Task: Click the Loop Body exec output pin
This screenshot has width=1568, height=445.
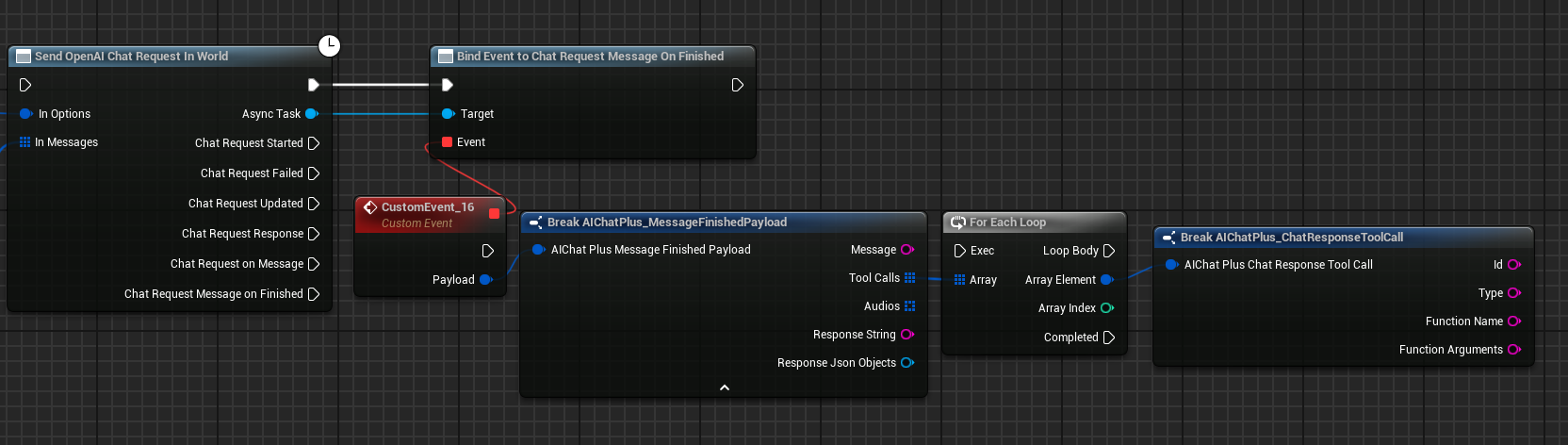Action: tap(1109, 251)
